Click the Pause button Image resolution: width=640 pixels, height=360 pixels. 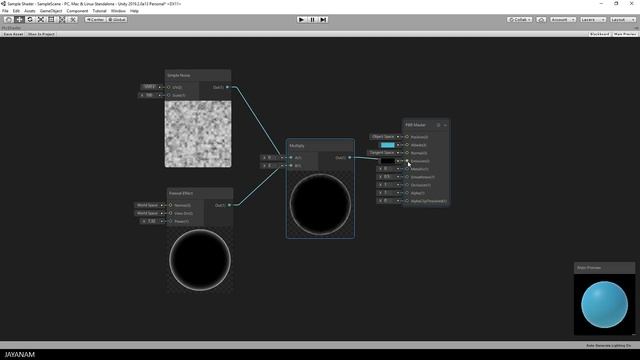click(312, 20)
